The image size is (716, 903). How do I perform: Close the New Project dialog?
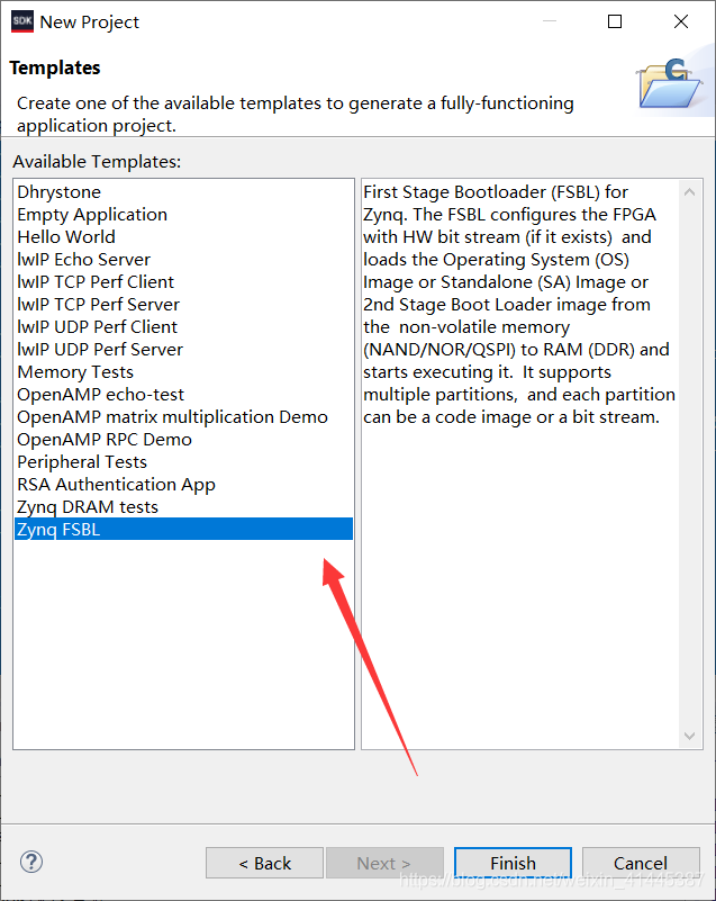681,21
